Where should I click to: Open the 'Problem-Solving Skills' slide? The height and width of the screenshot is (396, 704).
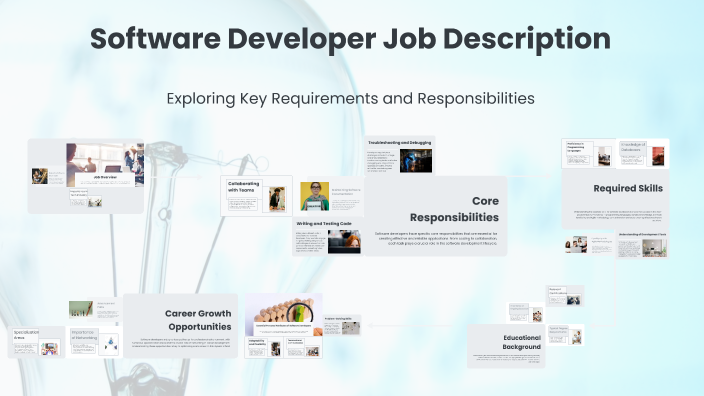pyautogui.click(x=342, y=326)
